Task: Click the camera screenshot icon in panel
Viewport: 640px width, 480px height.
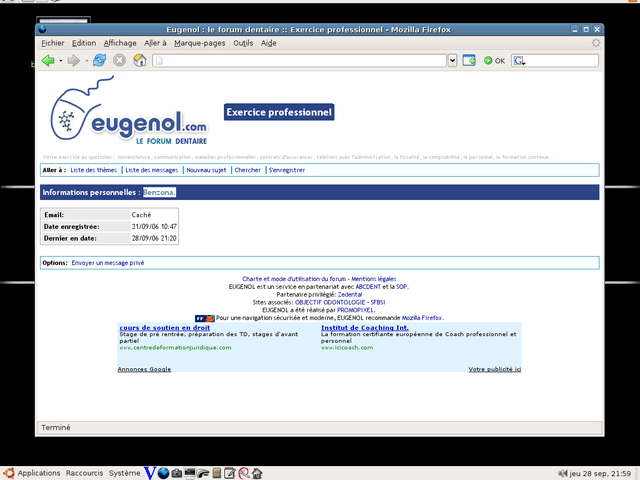Action: [x=176, y=473]
